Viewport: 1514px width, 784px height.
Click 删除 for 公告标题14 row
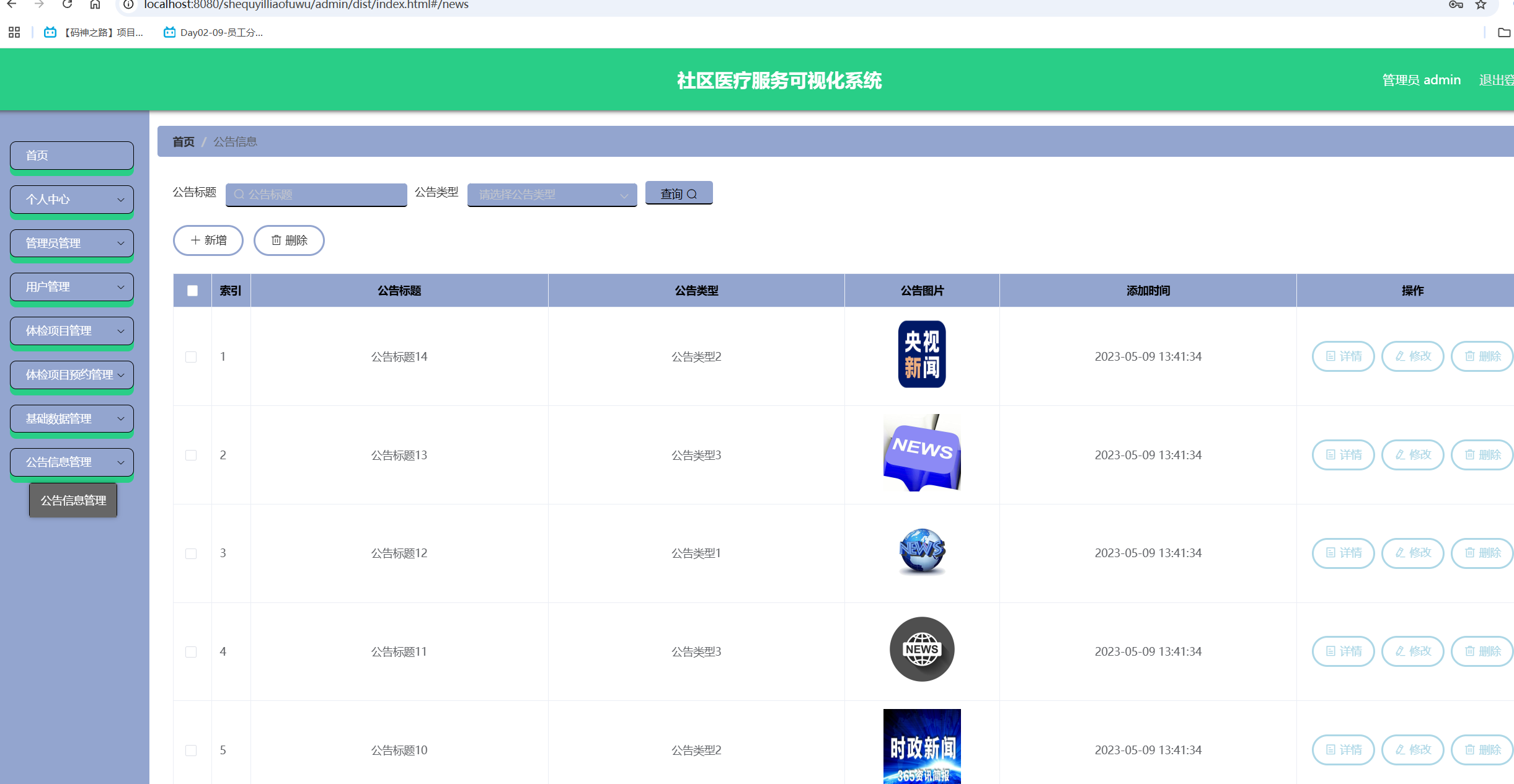tap(1482, 356)
